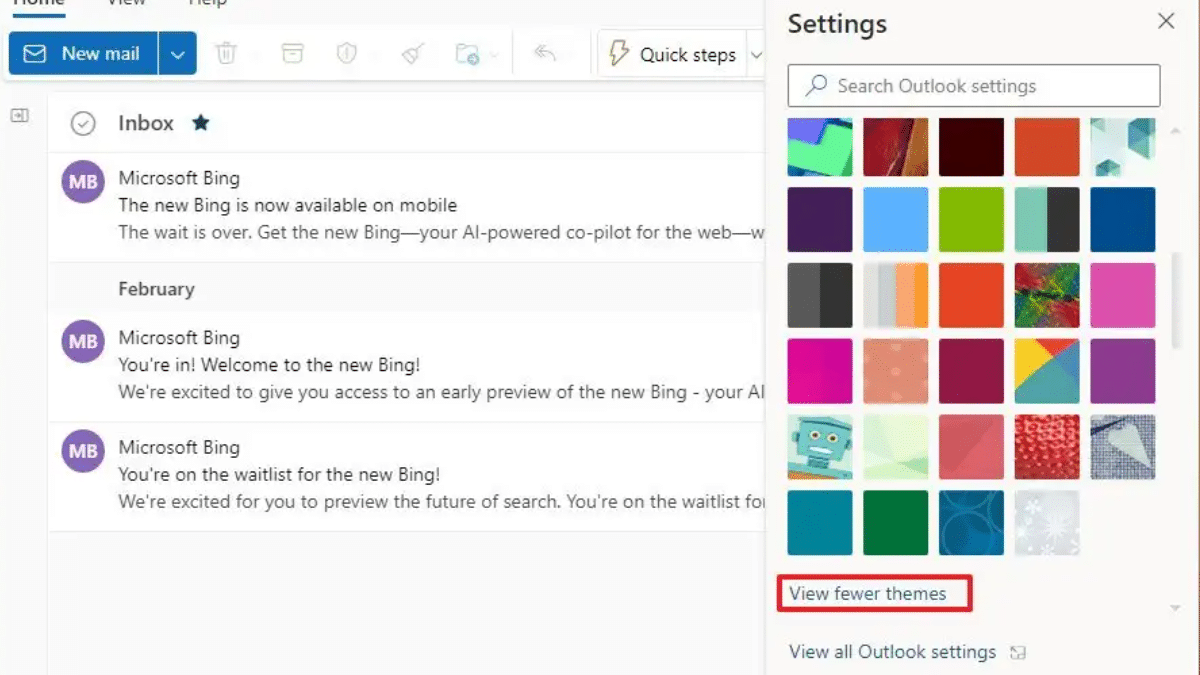Select the teal crystals theme
Viewport: 1200px width, 675px height.
coord(1123,147)
